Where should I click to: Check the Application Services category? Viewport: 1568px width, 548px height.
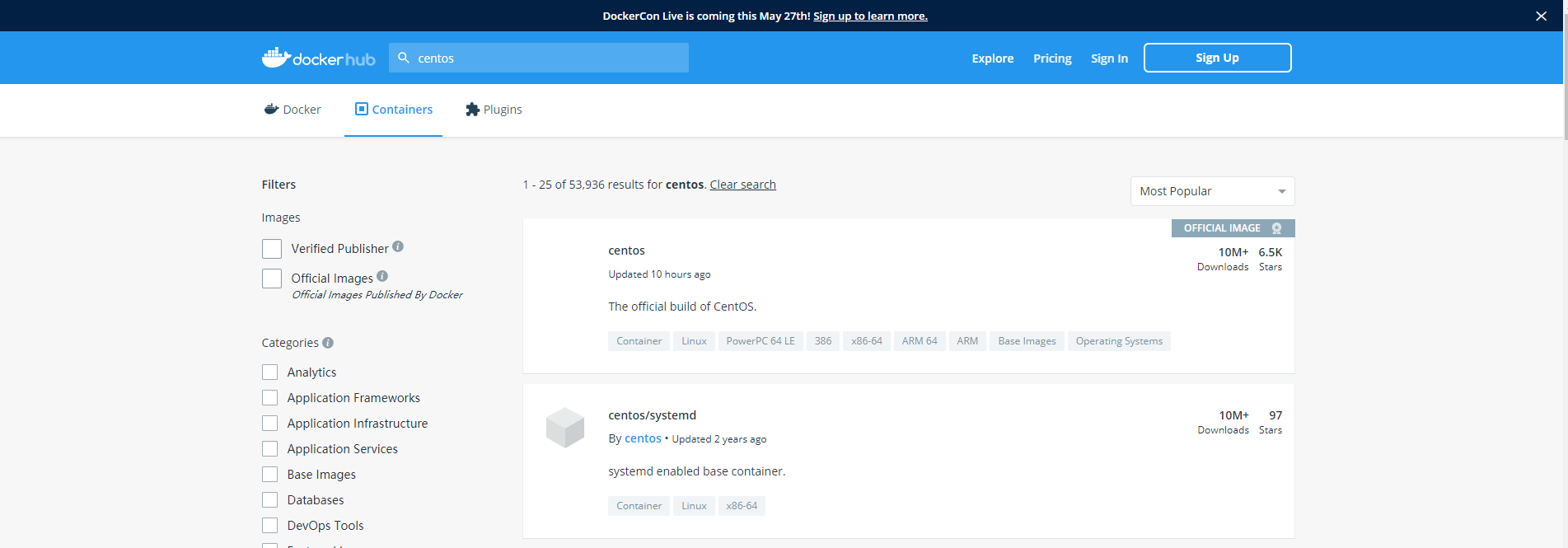click(x=269, y=449)
